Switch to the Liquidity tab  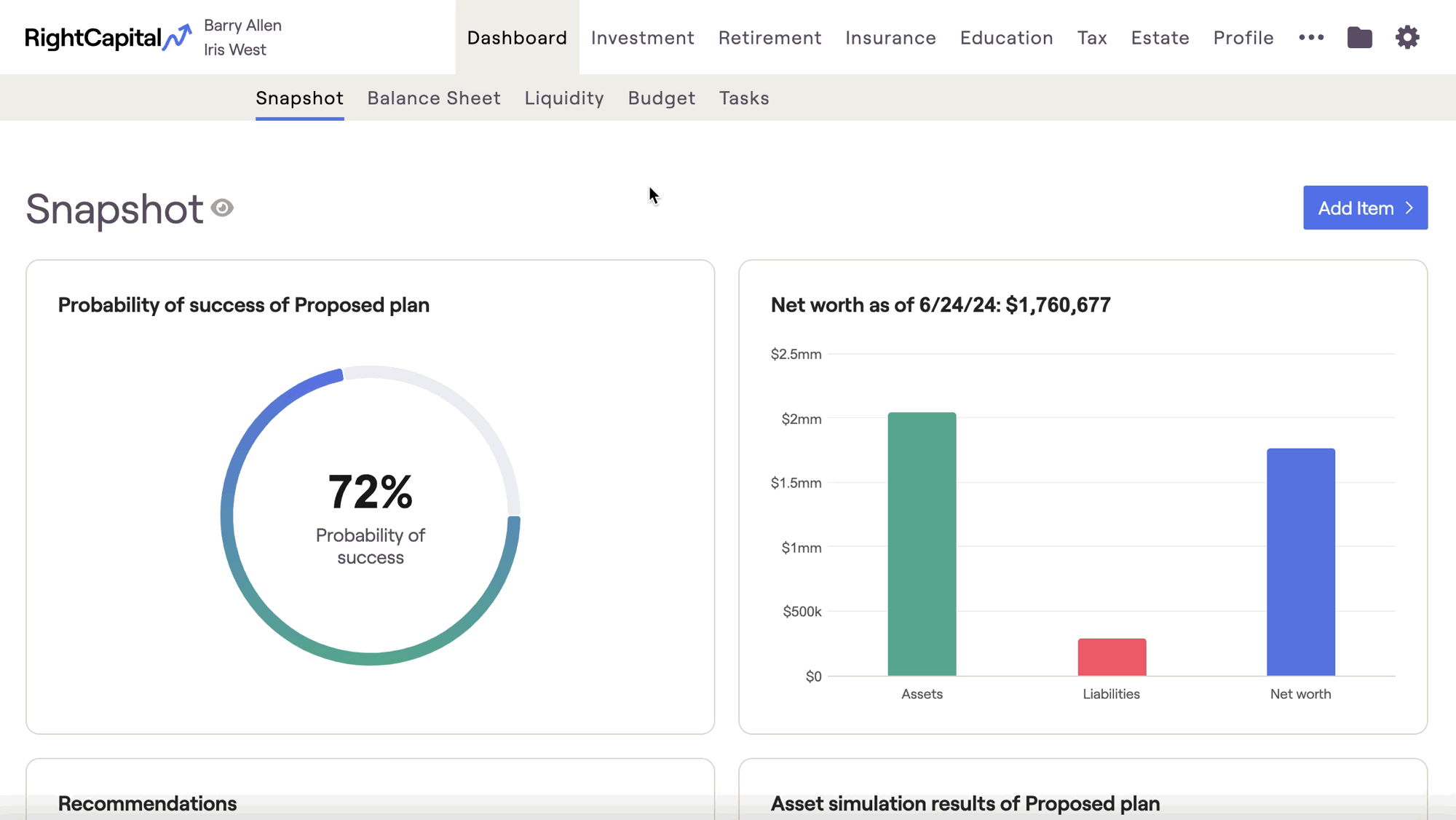pos(564,98)
